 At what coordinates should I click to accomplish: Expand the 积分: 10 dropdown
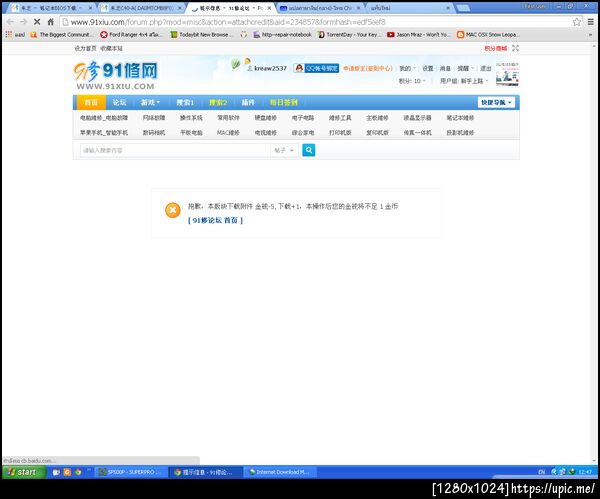412,81
